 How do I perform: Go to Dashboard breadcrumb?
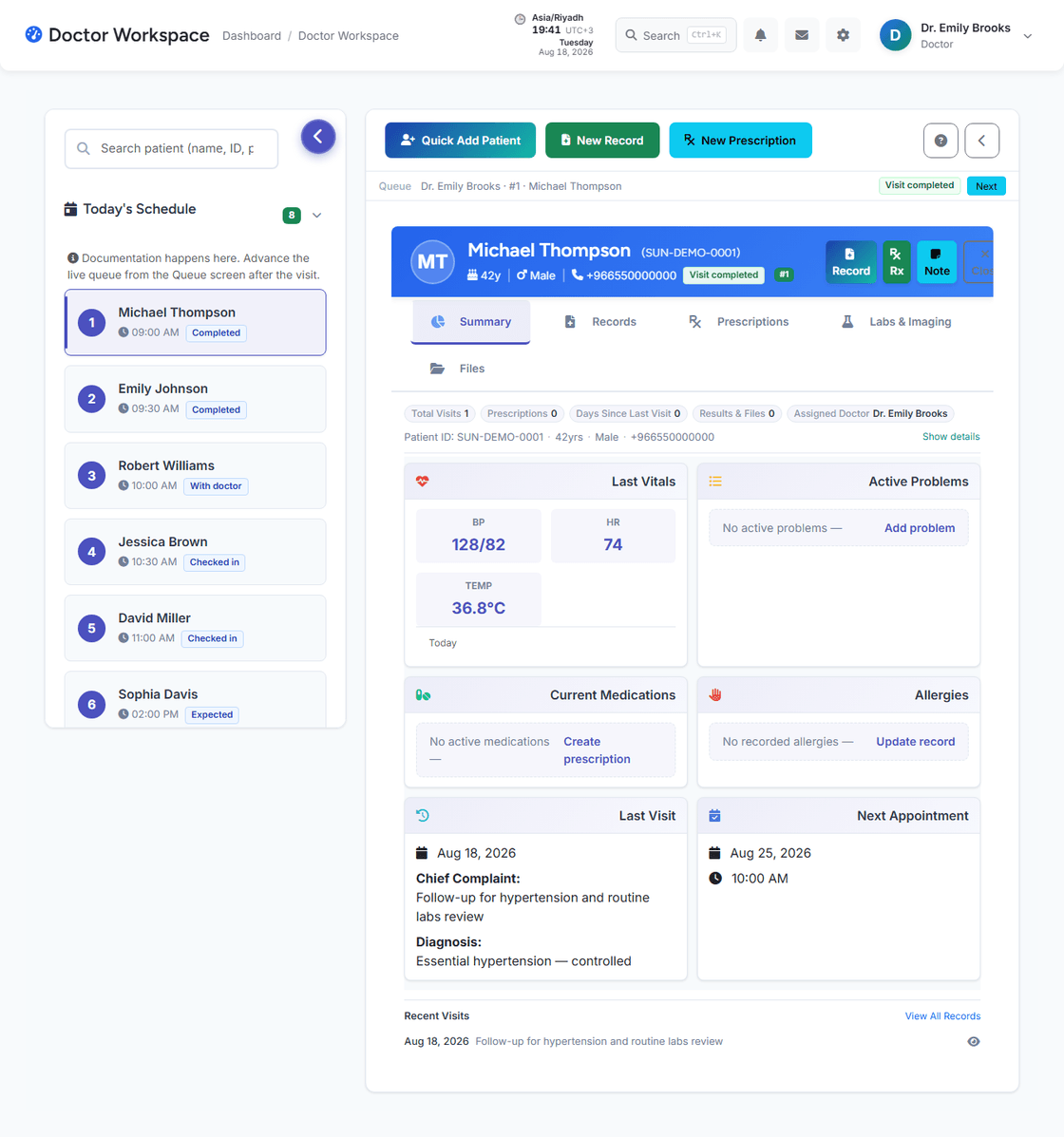[252, 35]
